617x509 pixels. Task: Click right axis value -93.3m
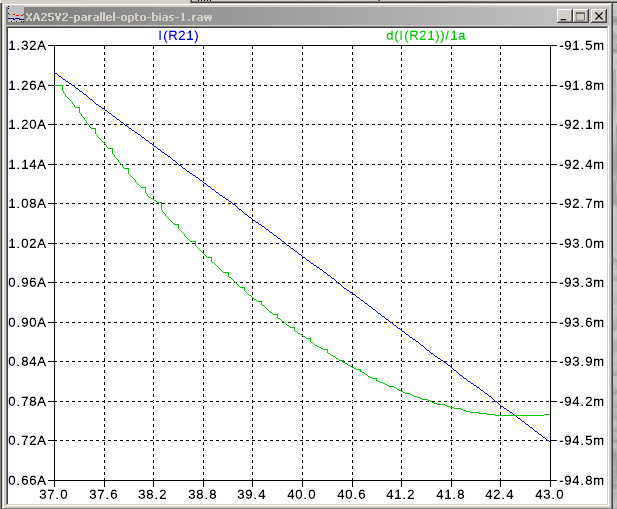click(582, 282)
